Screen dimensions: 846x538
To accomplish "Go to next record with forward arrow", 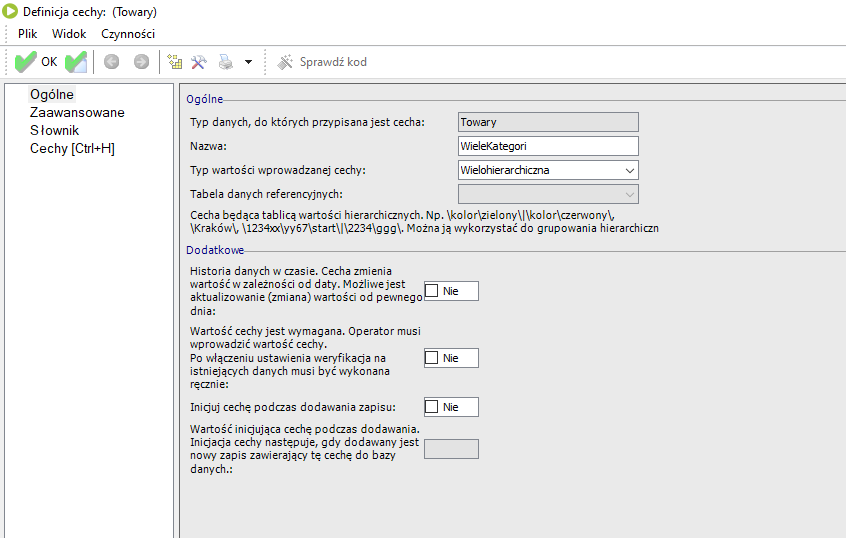I will coord(141,62).
